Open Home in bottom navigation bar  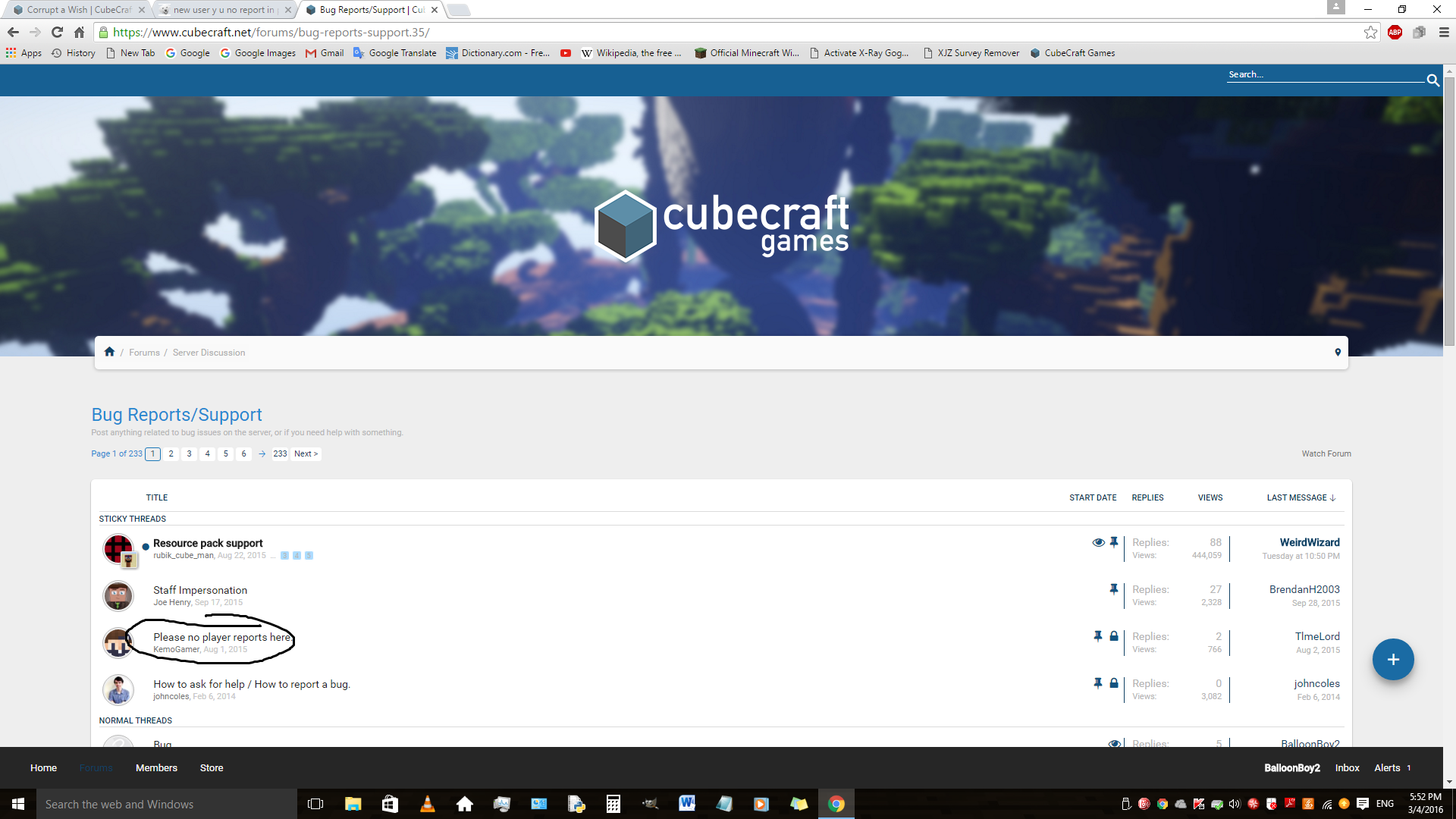pyautogui.click(x=43, y=767)
